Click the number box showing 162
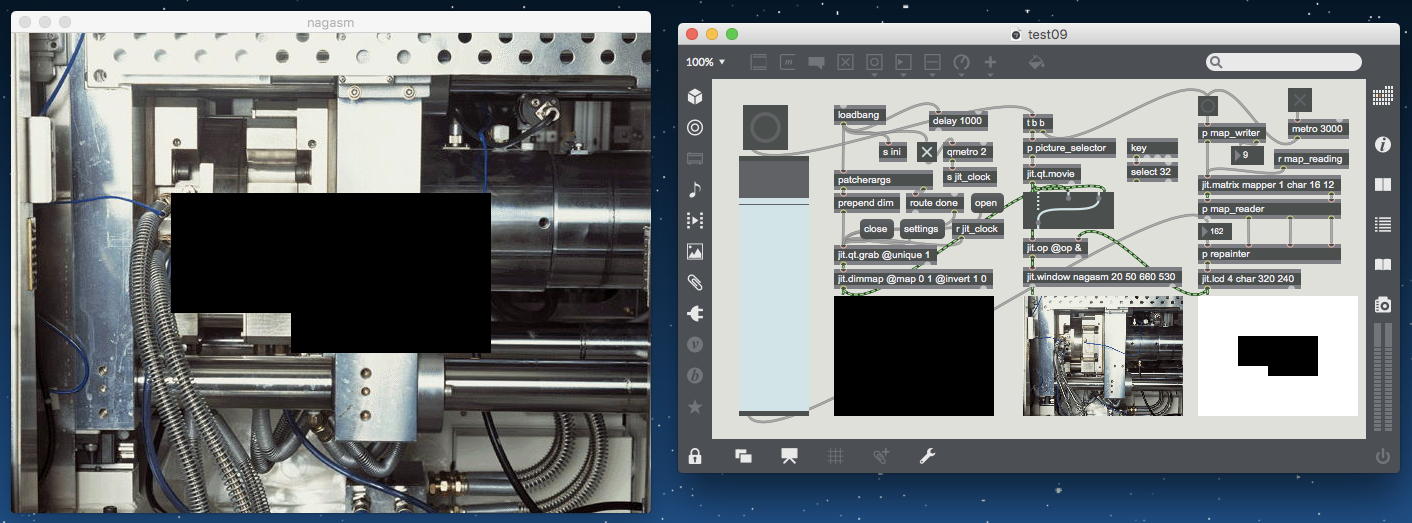Image resolution: width=1412 pixels, height=523 pixels. 1215,231
